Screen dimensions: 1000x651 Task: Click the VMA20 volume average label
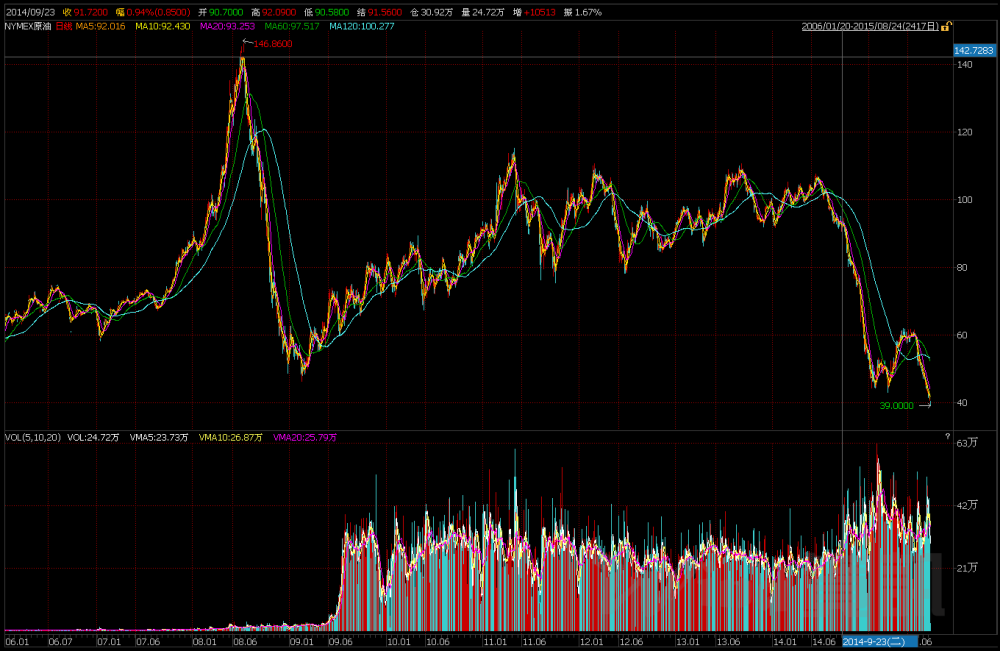click(x=305, y=437)
